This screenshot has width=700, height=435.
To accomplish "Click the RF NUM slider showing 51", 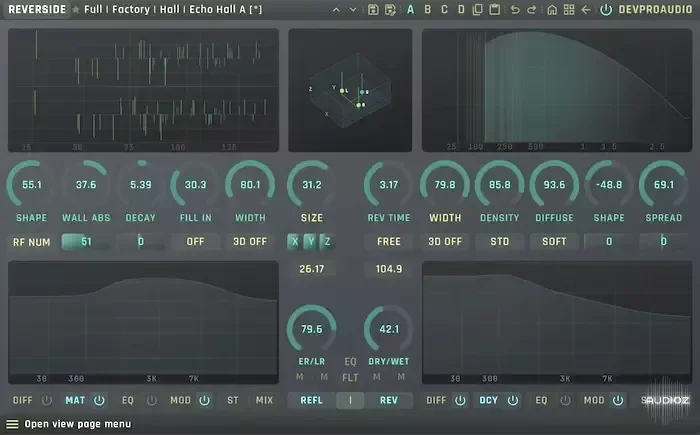I will (x=86, y=242).
